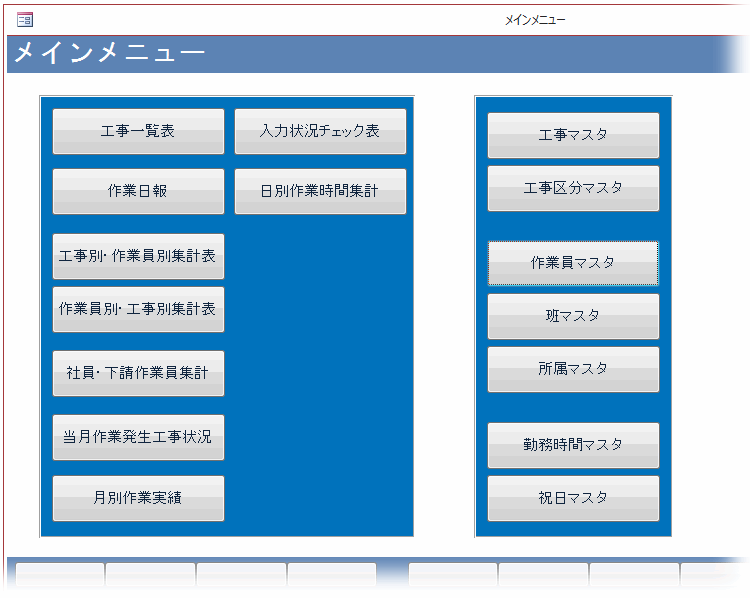View 当月作業発生工事状況

(x=138, y=437)
